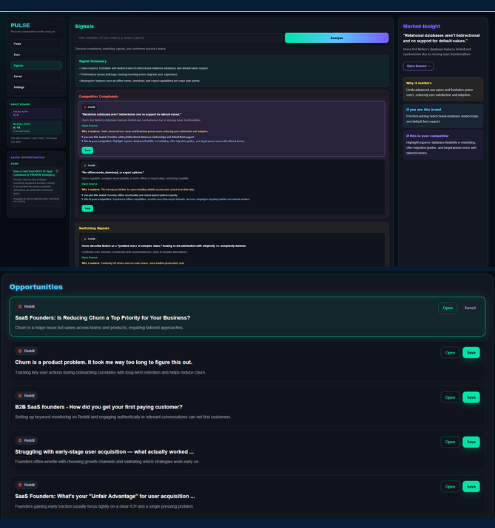Click Reddit badge on 'Relational databases' complaint
Screen dimensions: 495x528
click(90, 107)
